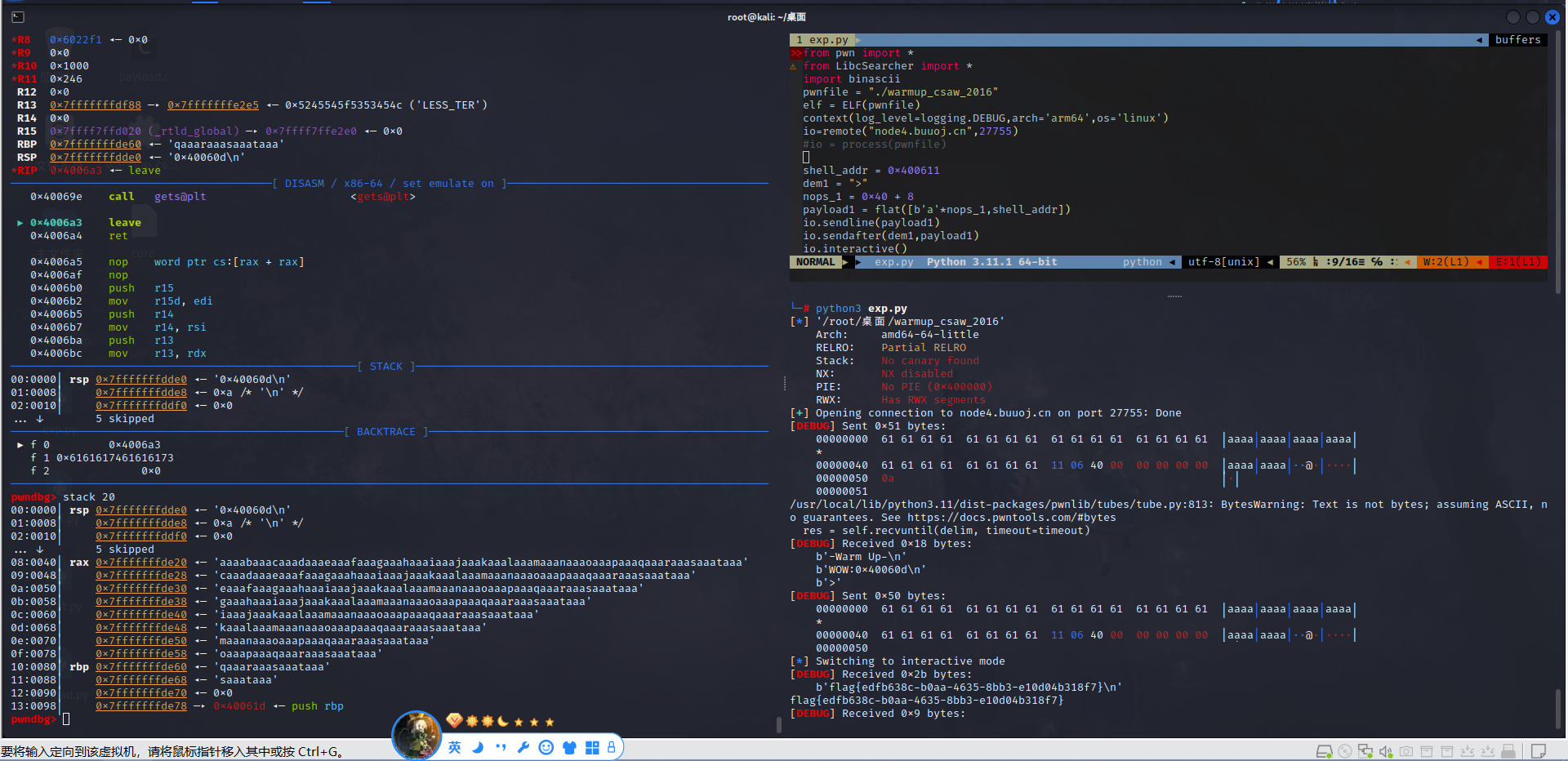Click the python3 exp.py command line
This screenshot has height=761, width=1568.
click(861, 309)
